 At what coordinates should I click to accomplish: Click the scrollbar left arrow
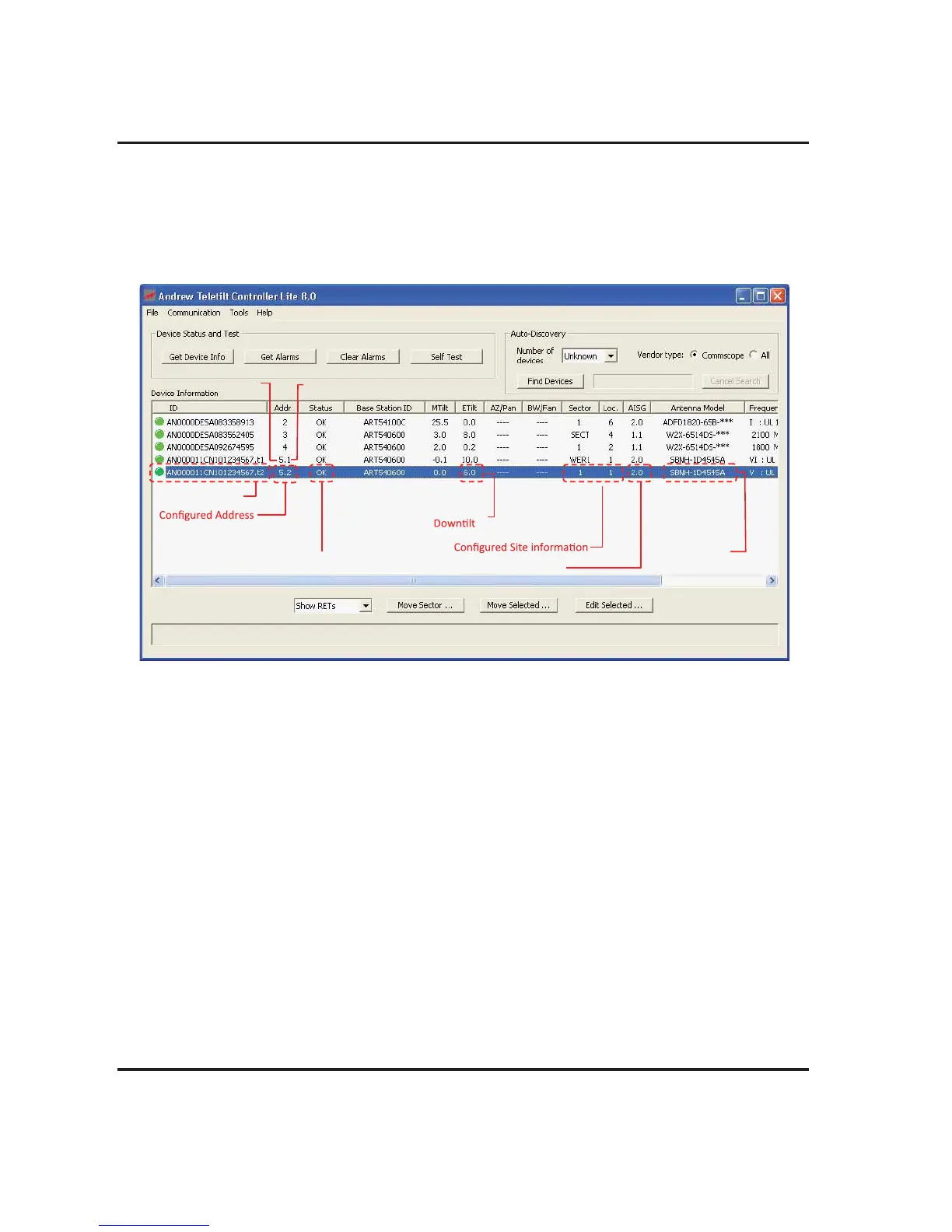tap(158, 580)
